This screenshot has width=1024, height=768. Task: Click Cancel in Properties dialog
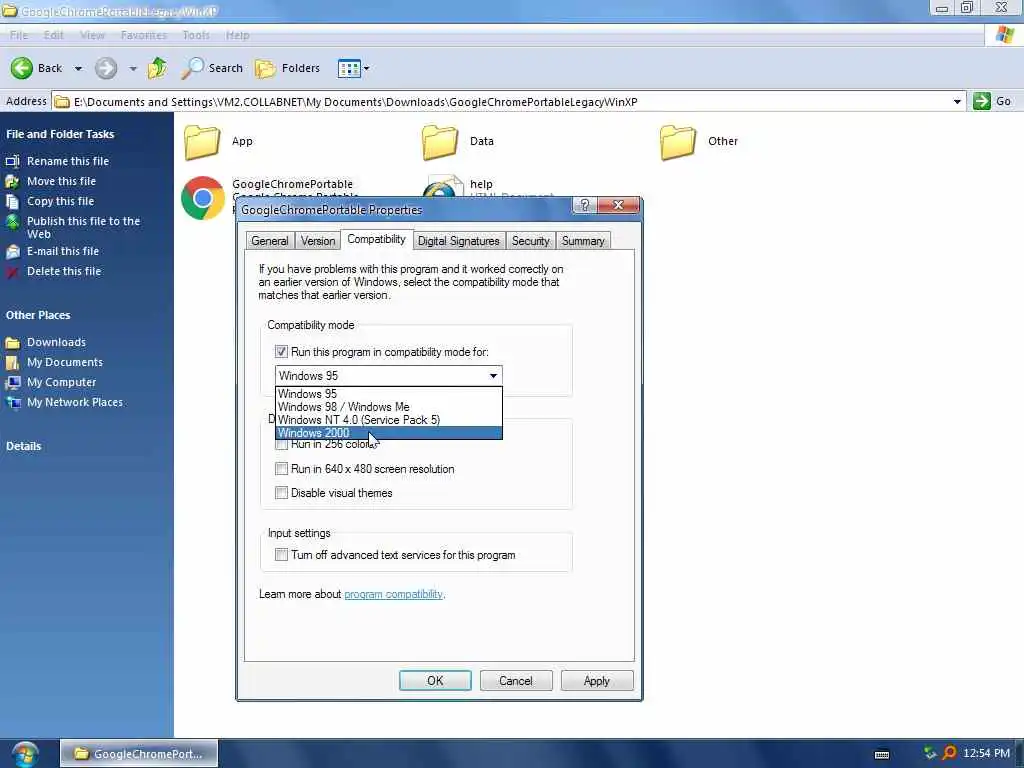point(516,680)
